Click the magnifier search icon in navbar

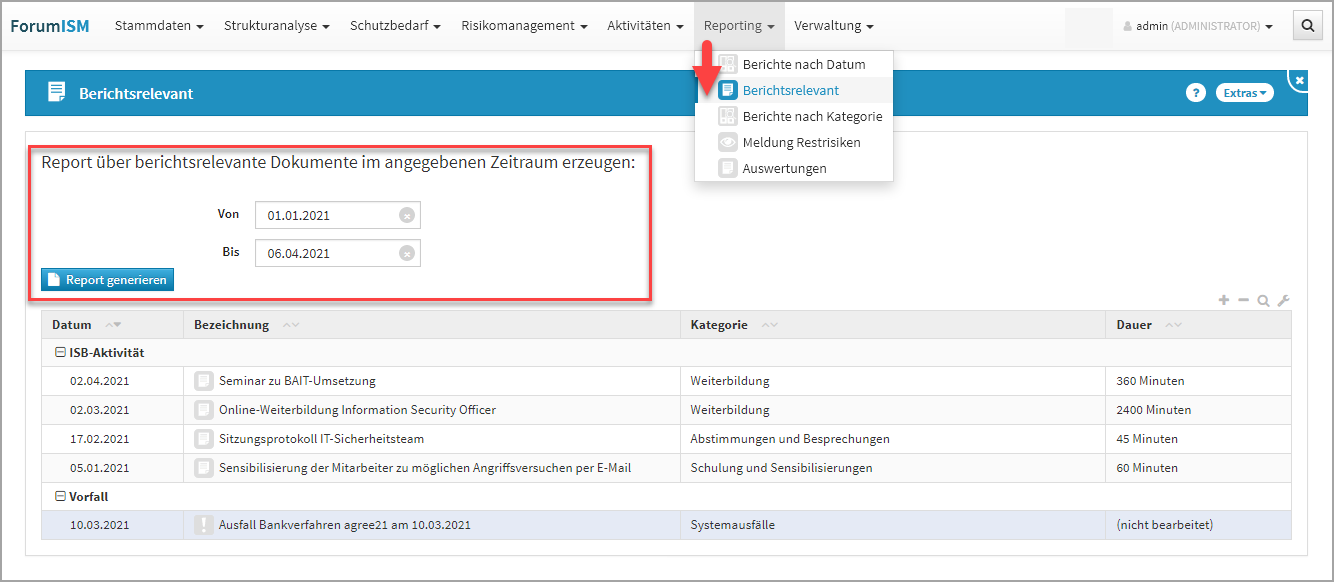click(1307, 26)
